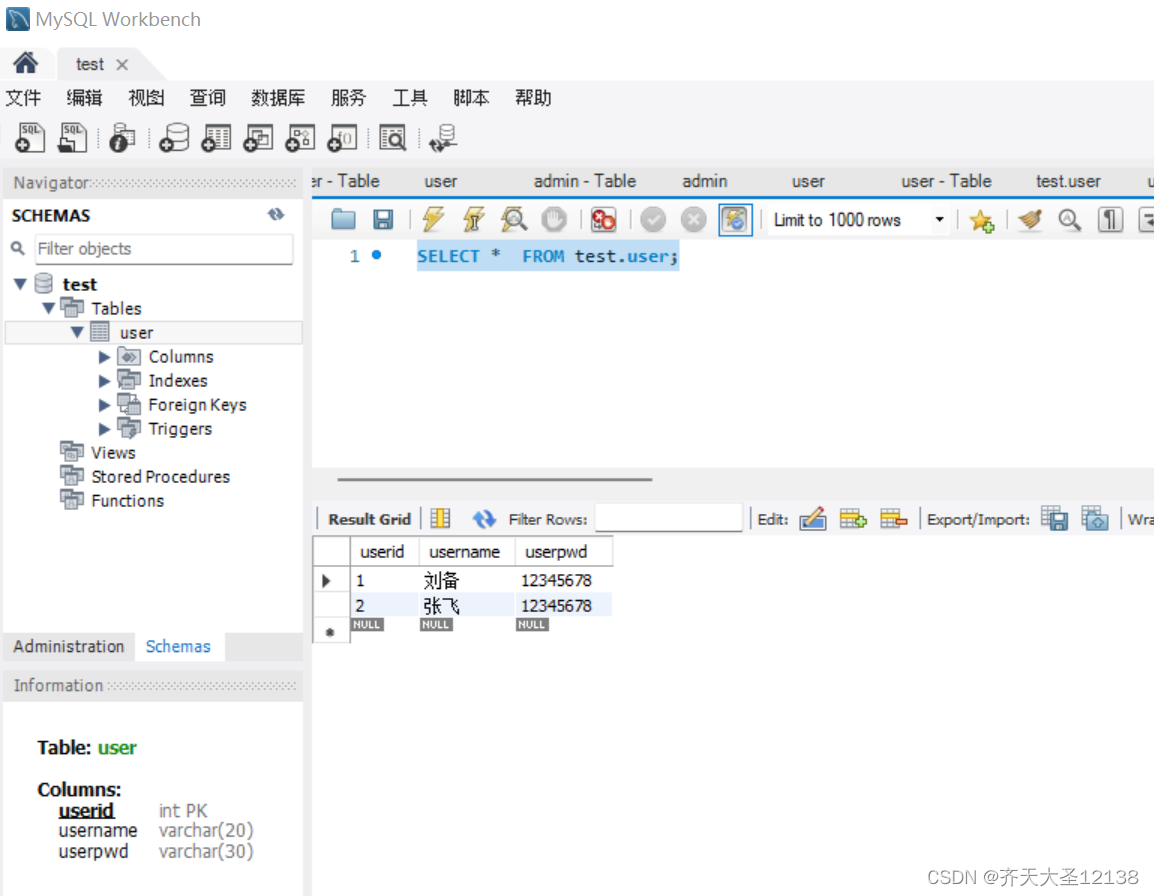Switch to admin - Table tab
Screen dimensions: 1154x896
[x=584, y=181]
